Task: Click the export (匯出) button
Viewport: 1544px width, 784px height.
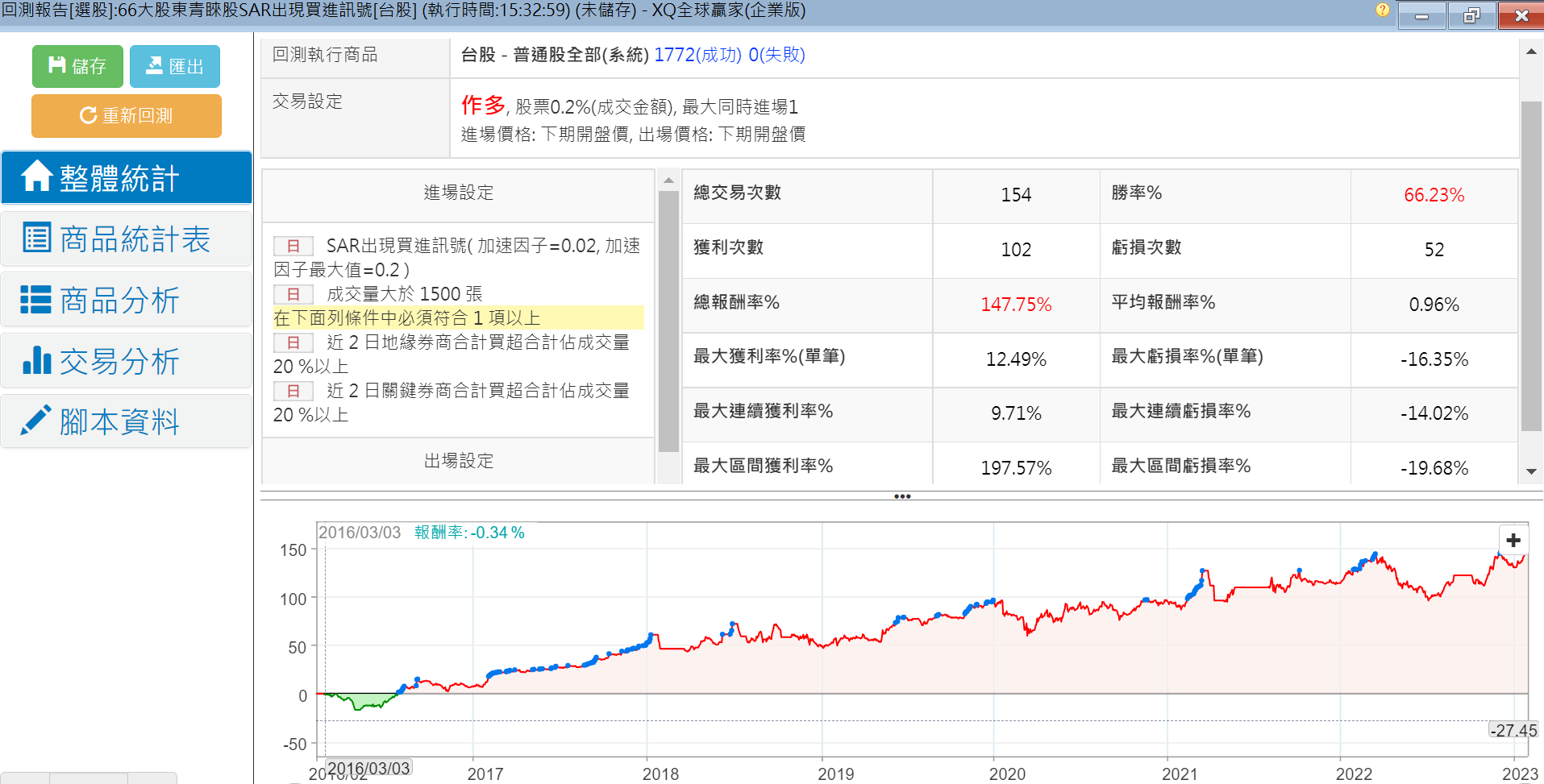Action: coord(174,66)
